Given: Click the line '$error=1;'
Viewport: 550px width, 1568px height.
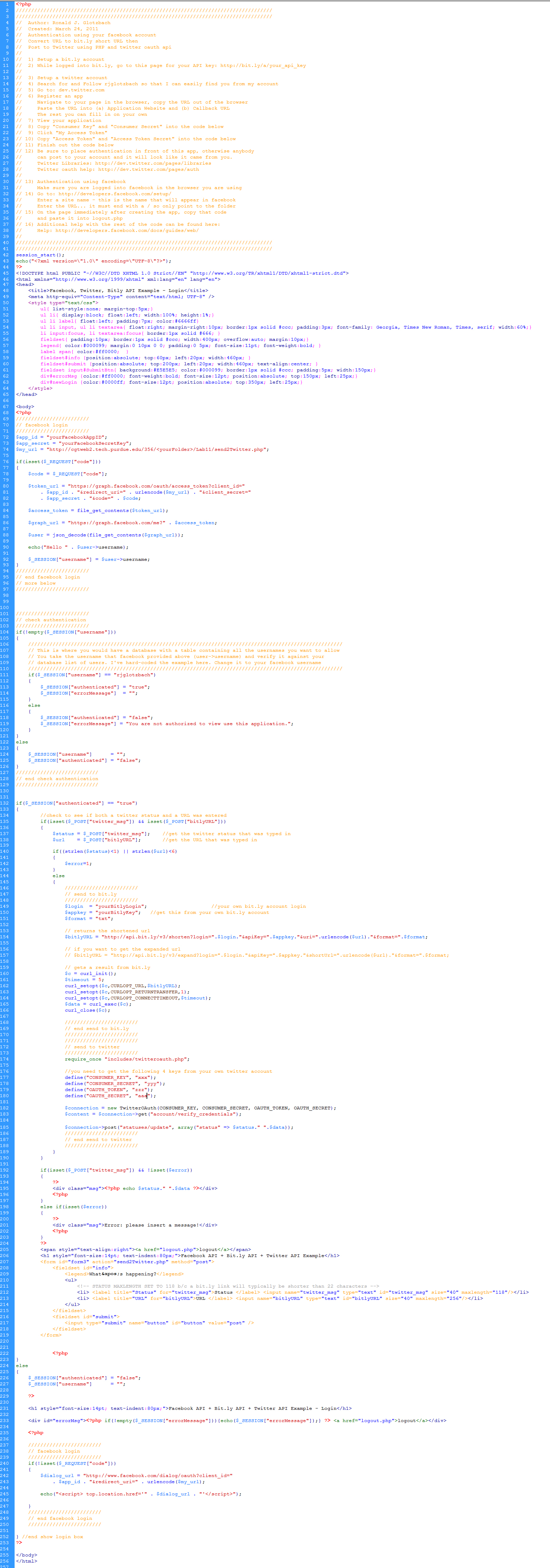Looking at the screenshot, I should click(78, 863).
